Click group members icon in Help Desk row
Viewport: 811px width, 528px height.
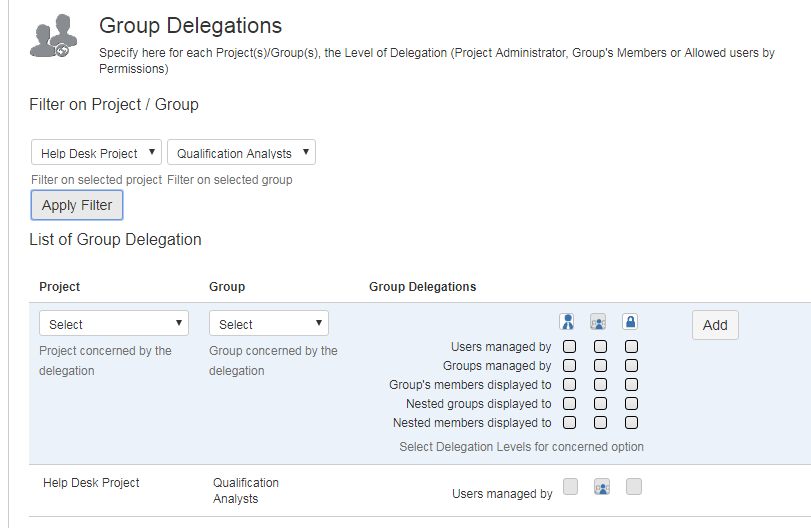(602, 488)
